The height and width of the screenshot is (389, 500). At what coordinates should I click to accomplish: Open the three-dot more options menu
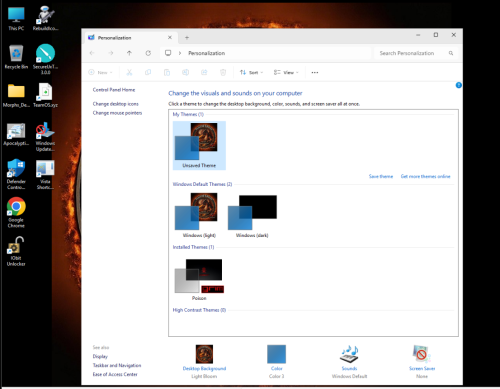[315, 72]
